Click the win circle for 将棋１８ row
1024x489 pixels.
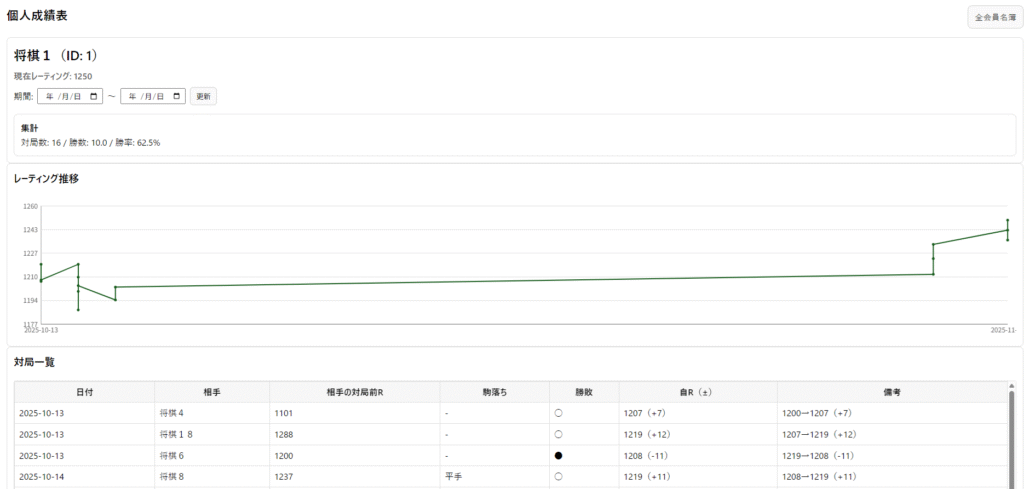pos(558,434)
